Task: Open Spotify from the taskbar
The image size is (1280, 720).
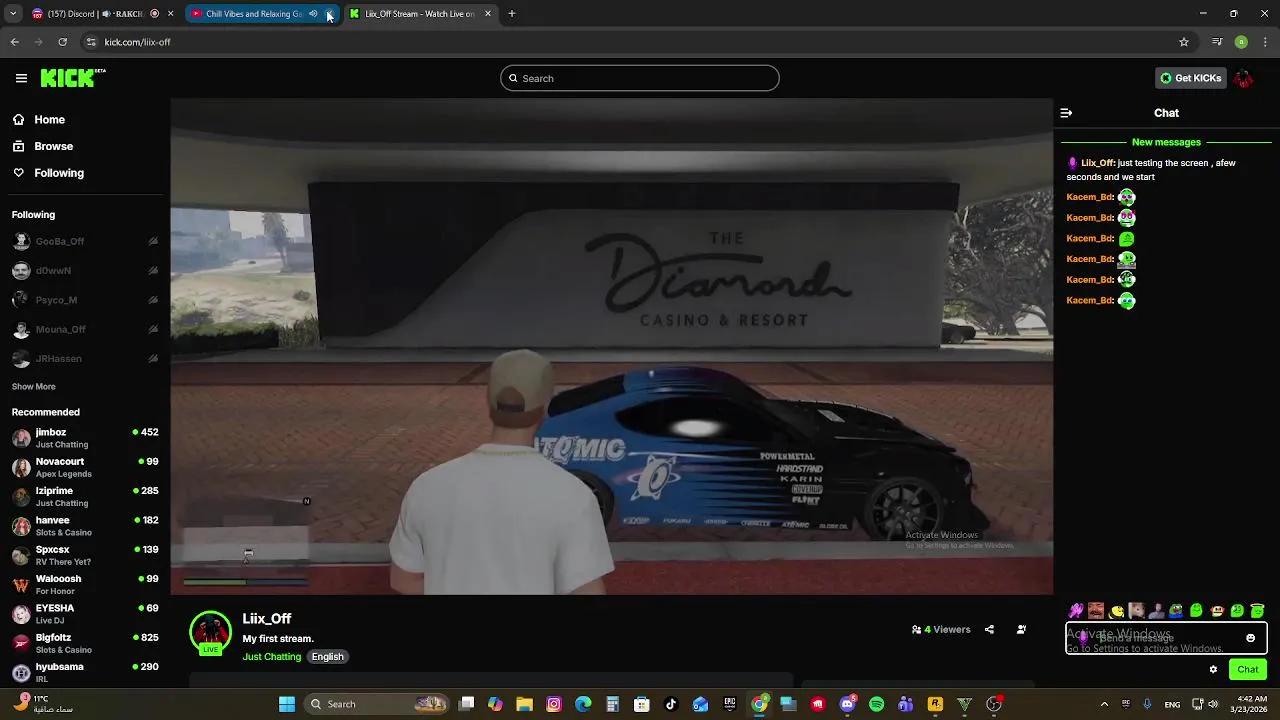Action: tap(876, 704)
